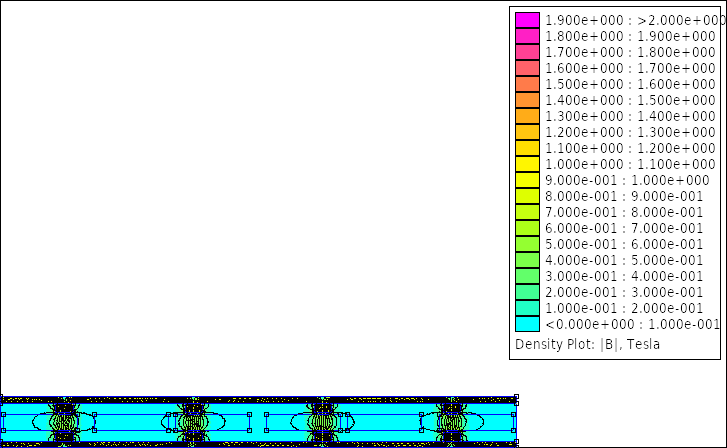Click the color swatch beside 8.000e-001 : 9.000e-001
Screen dimensions: 727x448
coord(527,196)
